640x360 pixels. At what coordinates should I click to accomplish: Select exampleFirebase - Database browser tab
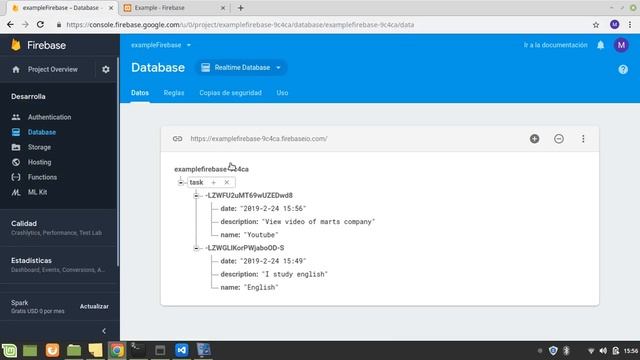pyautogui.click(x=62, y=8)
